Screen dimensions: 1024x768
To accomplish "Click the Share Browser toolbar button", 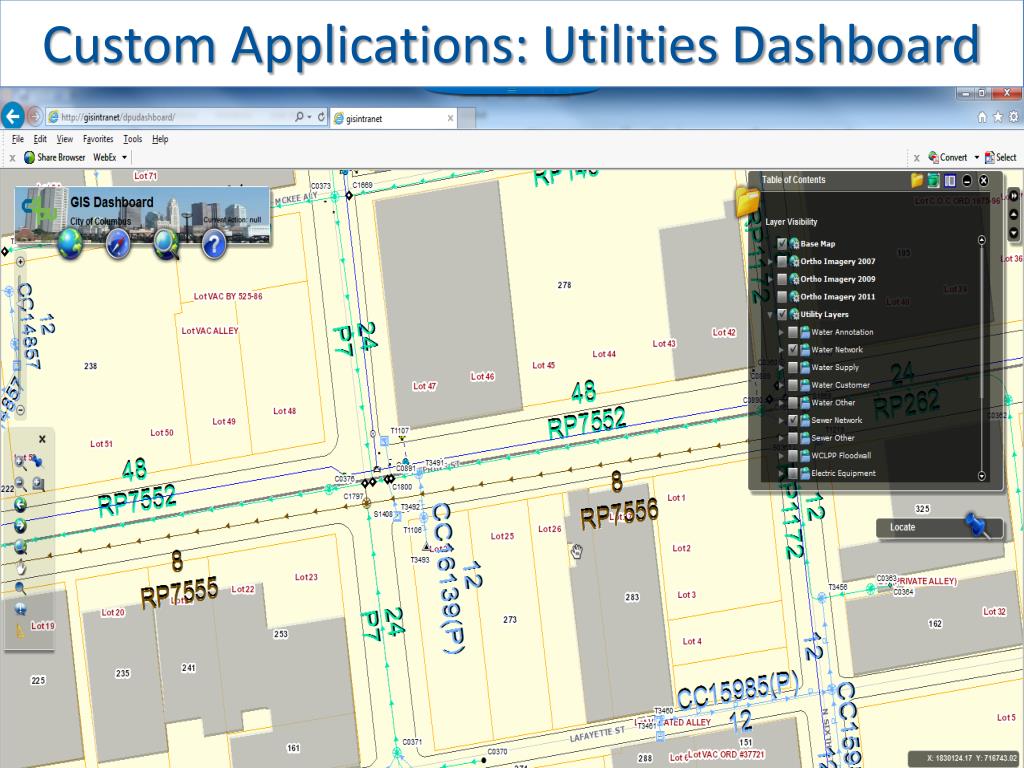I will coord(55,157).
